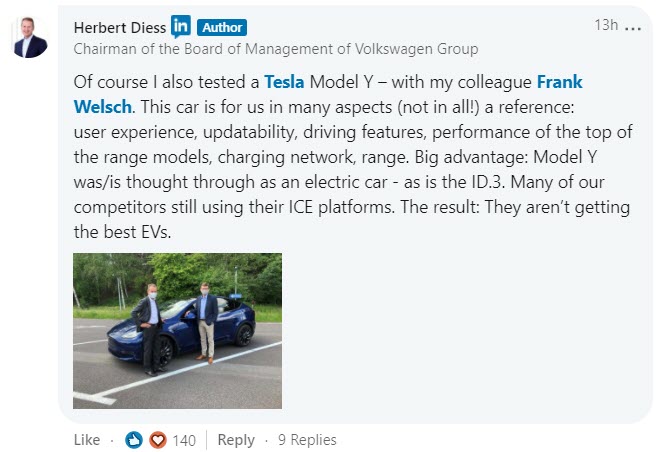The width and height of the screenshot is (656, 452).
Task: Open the Tesla company mention link
Action: (x=284, y=82)
